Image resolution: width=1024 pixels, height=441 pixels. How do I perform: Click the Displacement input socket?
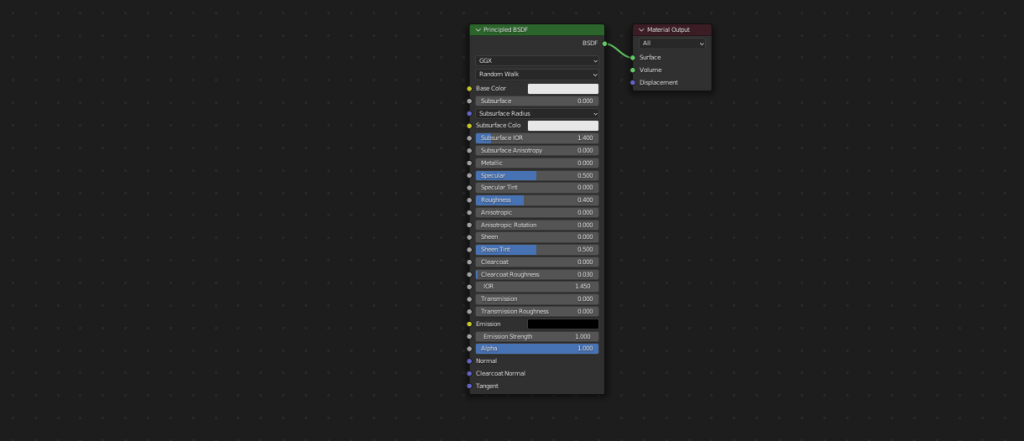click(633, 83)
